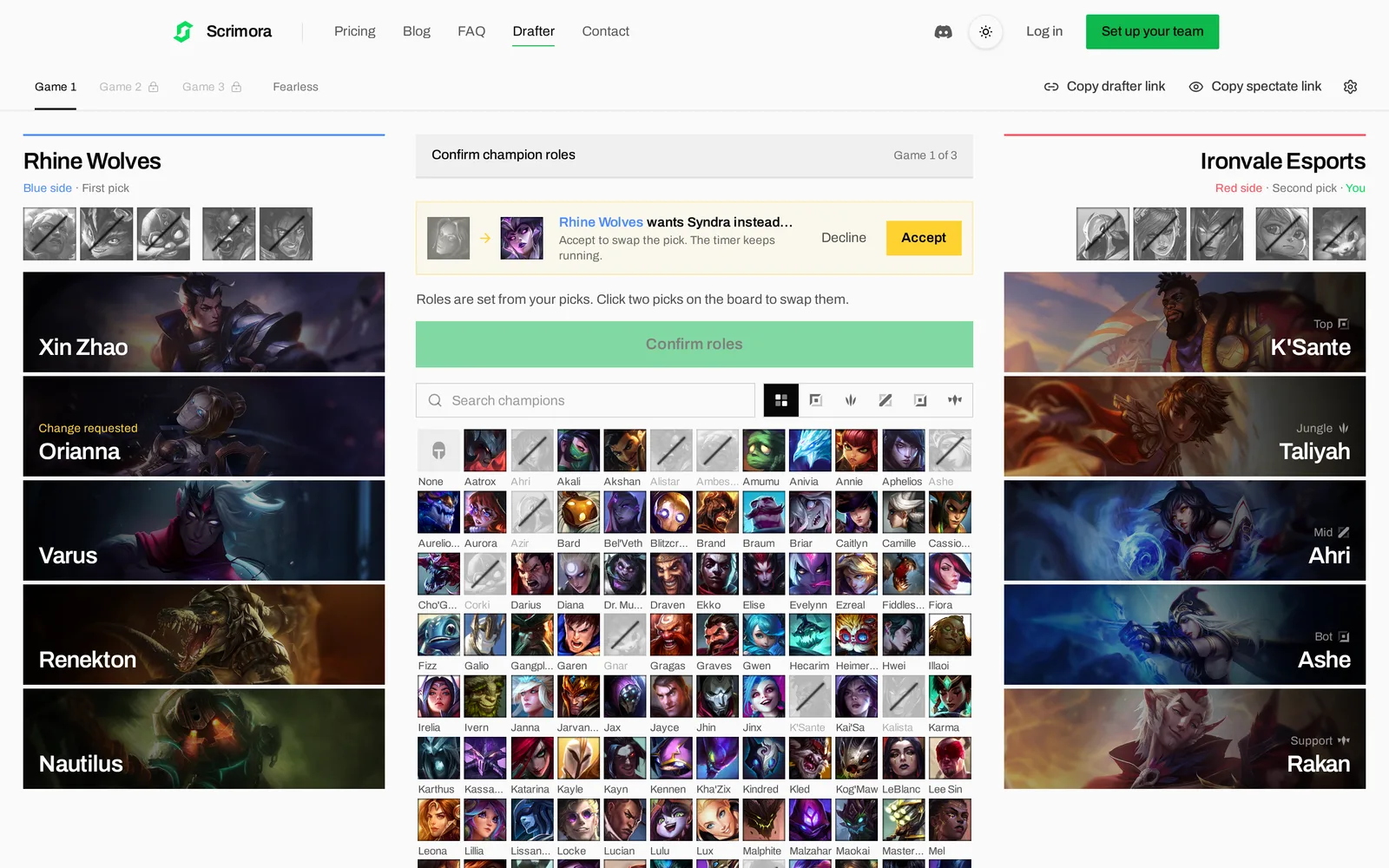Open the Drafter nav item
This screenshot has height=868, width=1389.
click(x=533, y=31)
